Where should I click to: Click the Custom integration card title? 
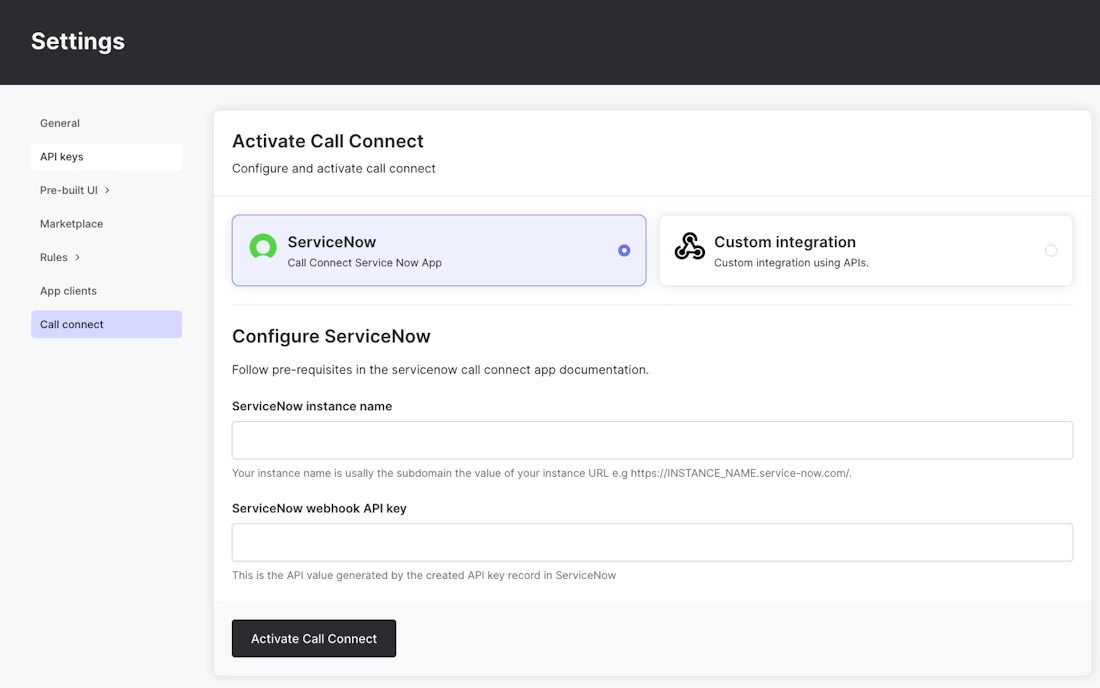[x=785, y=242]
